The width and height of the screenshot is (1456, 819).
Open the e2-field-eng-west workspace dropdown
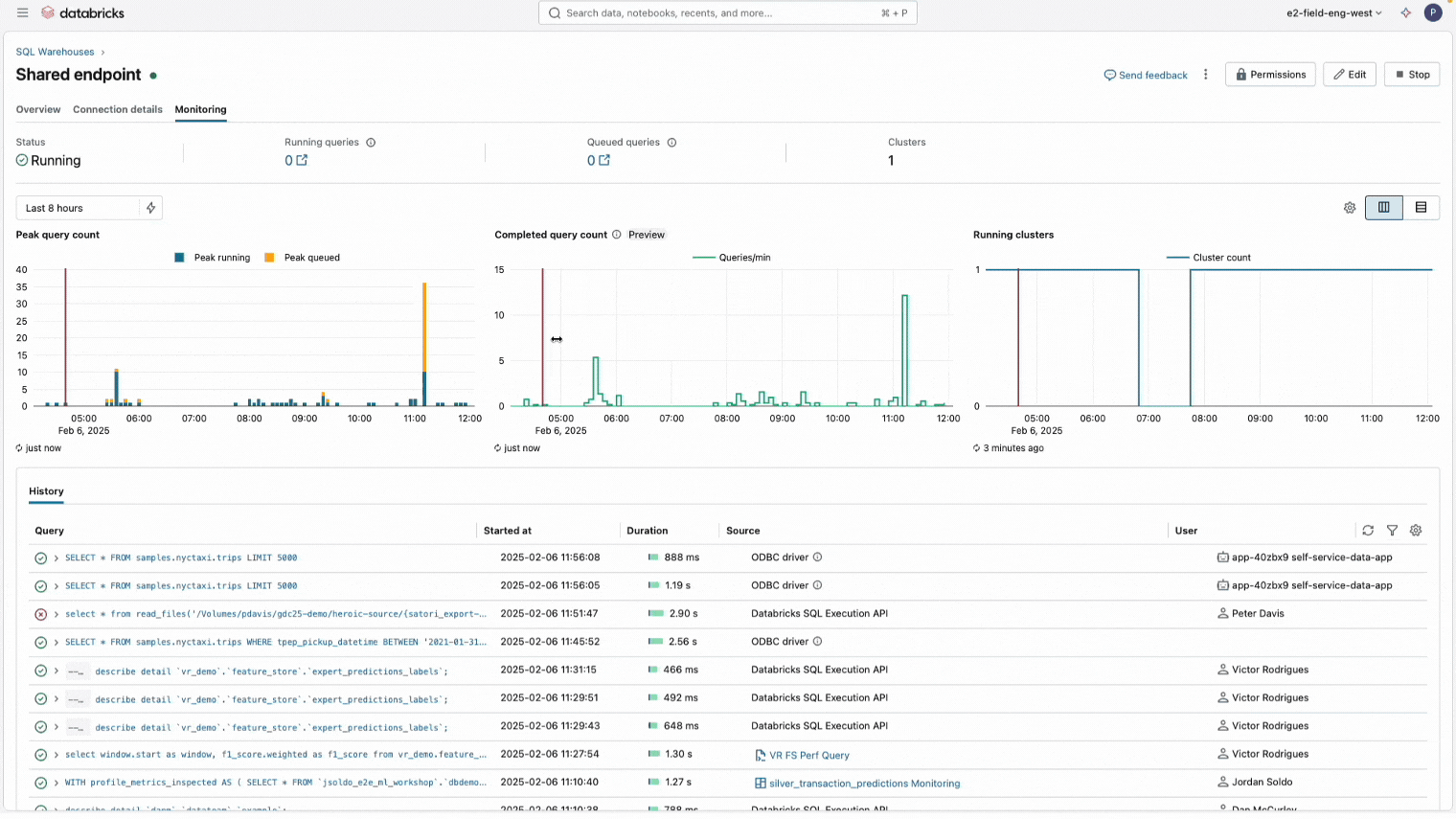coord(1333,13)
